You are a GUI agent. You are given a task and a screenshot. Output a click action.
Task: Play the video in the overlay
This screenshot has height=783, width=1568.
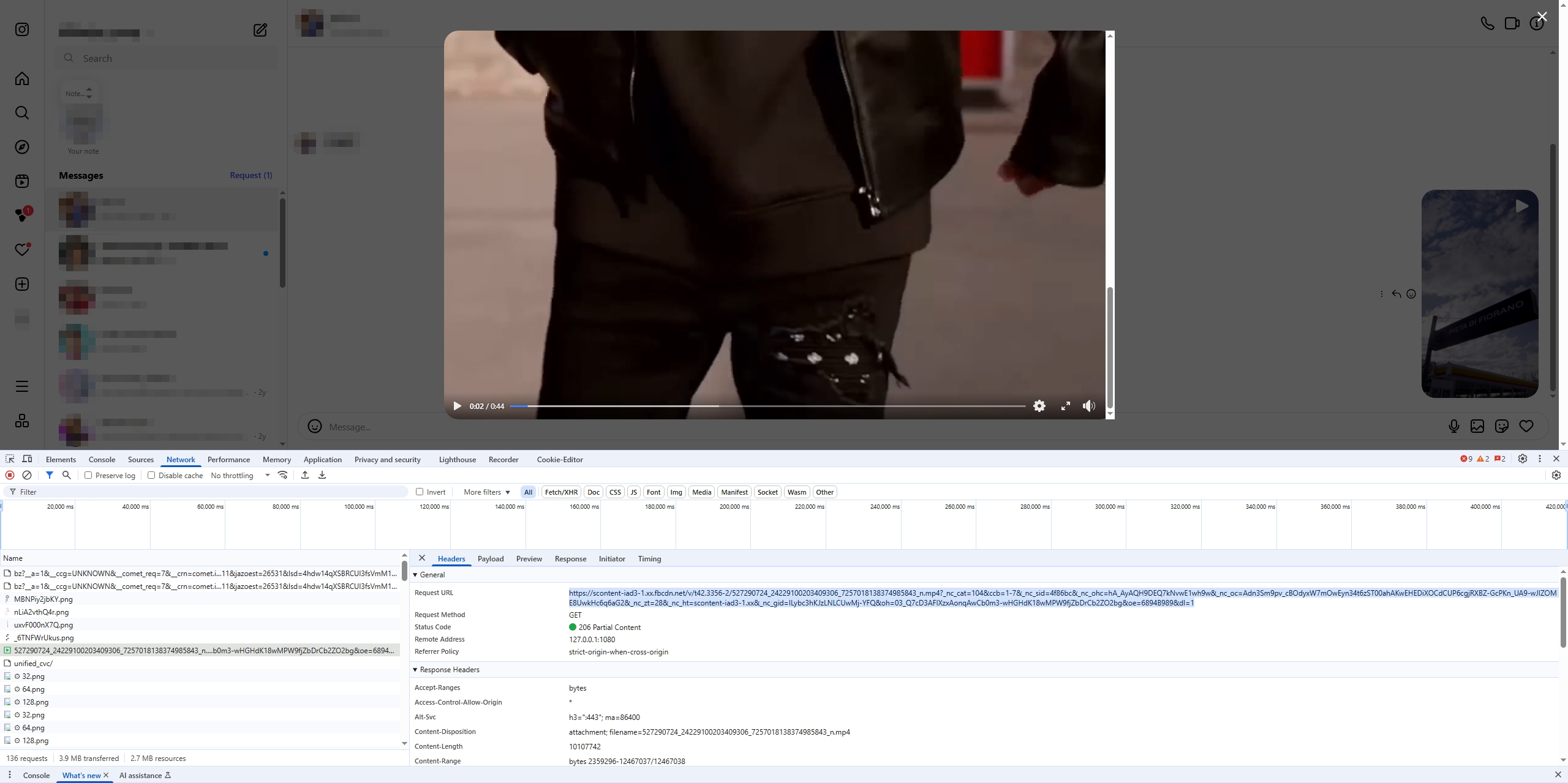[457, 406]
